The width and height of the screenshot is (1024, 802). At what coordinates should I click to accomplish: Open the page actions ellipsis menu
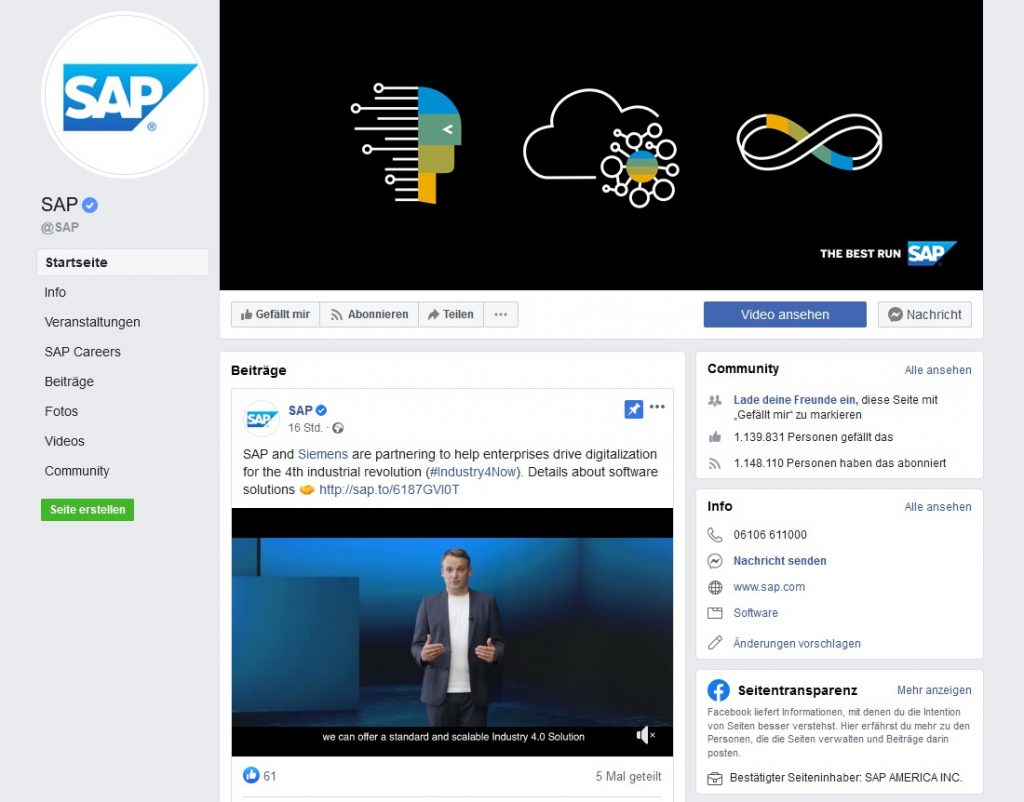click(501, 314)
